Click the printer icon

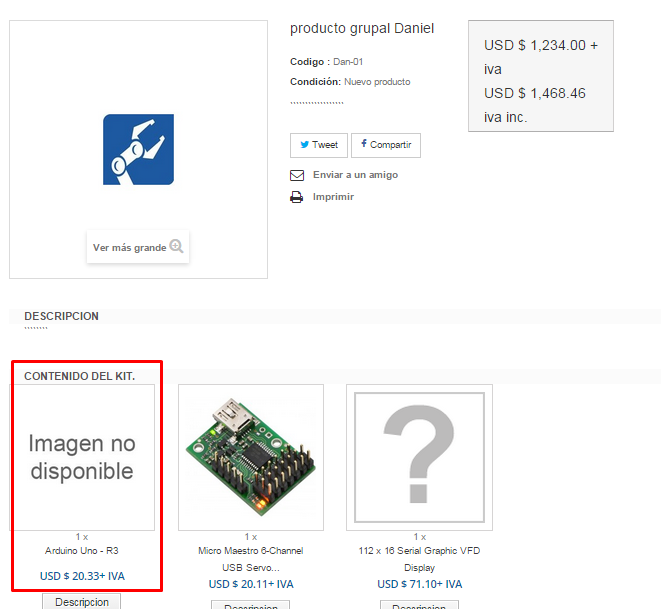297,197
